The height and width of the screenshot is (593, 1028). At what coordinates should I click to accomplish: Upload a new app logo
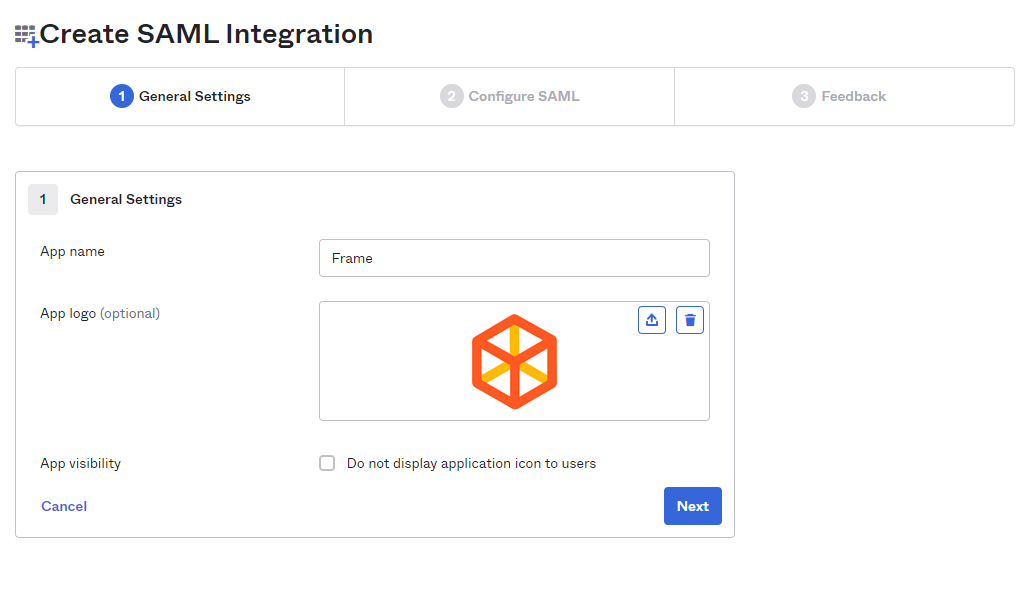coord(651,319)
